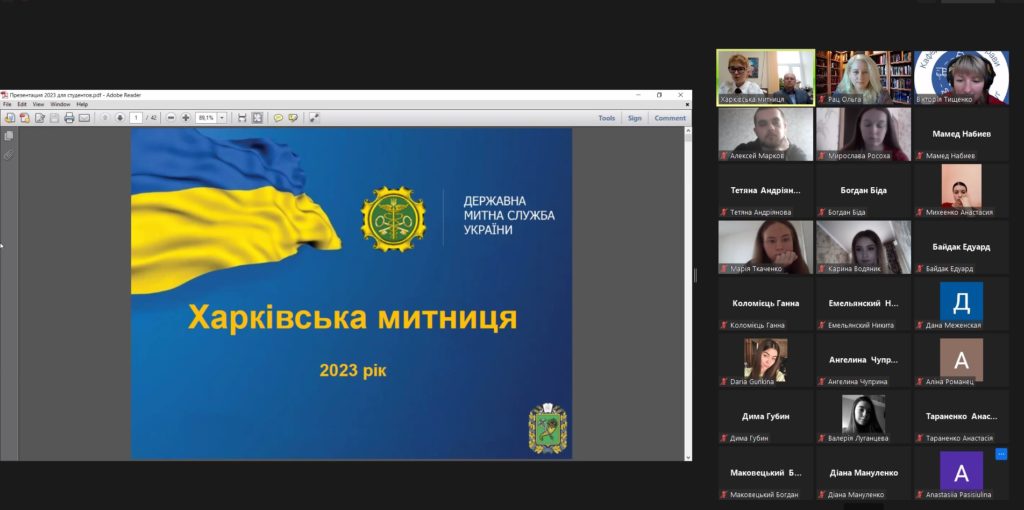Open the Tools pane
Viewport: 1024px width, 510px height.
tap(607, 118)
